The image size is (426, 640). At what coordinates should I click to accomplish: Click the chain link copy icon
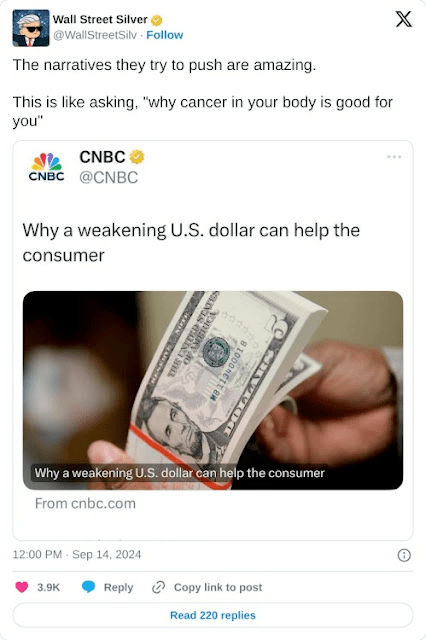[x=158, y=587]
